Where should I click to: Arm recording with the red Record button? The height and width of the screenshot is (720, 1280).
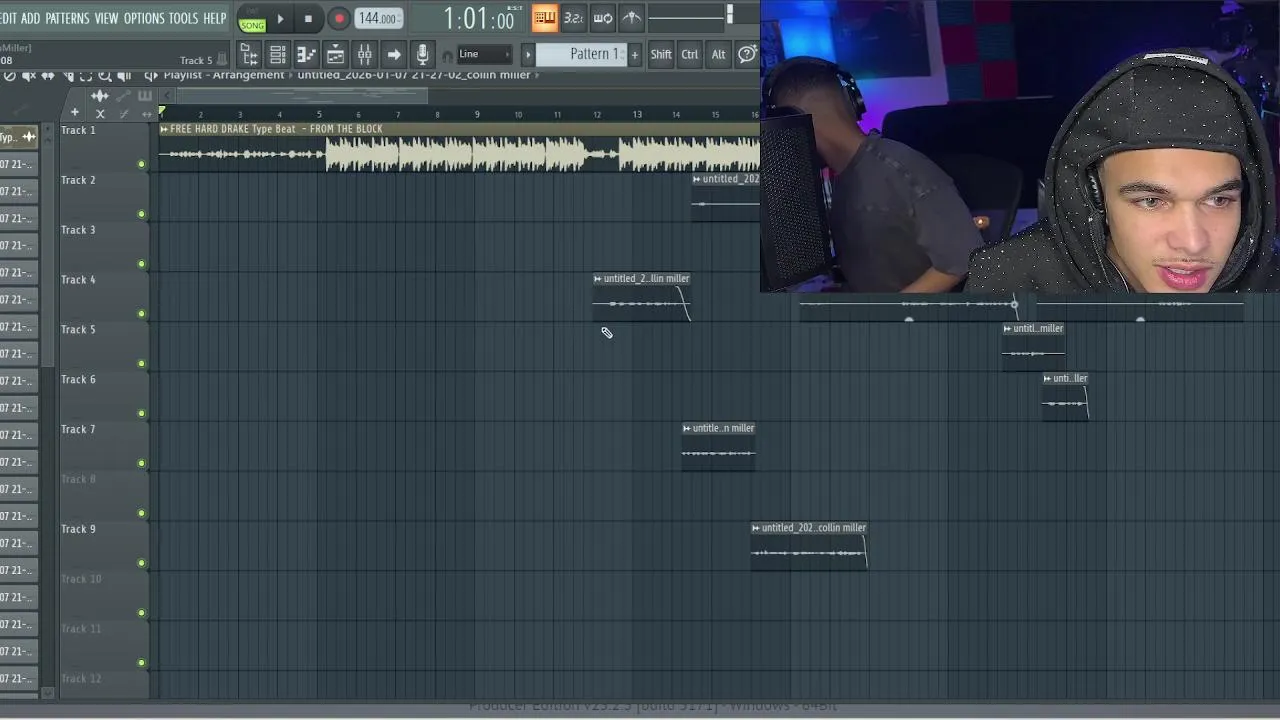(339, 18)
